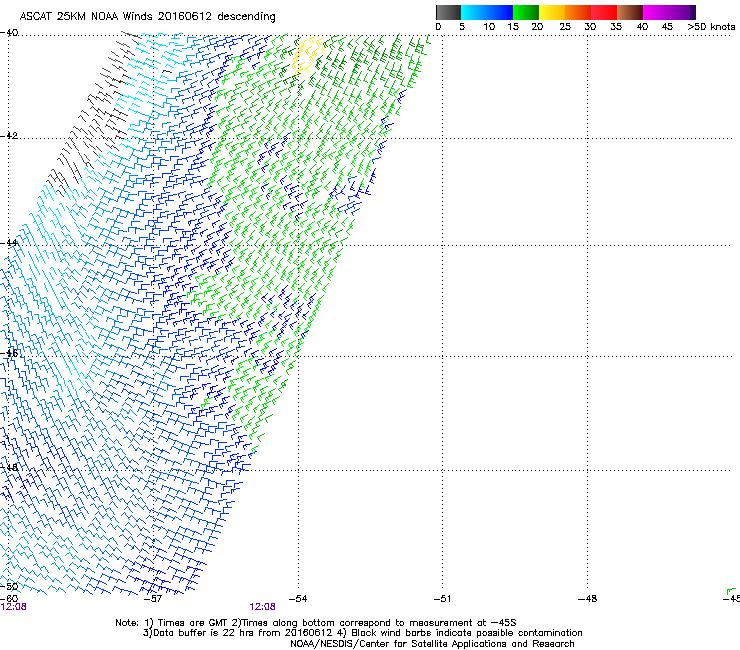
Task: Click the latitude label '-42'
Action: (9, 135)
